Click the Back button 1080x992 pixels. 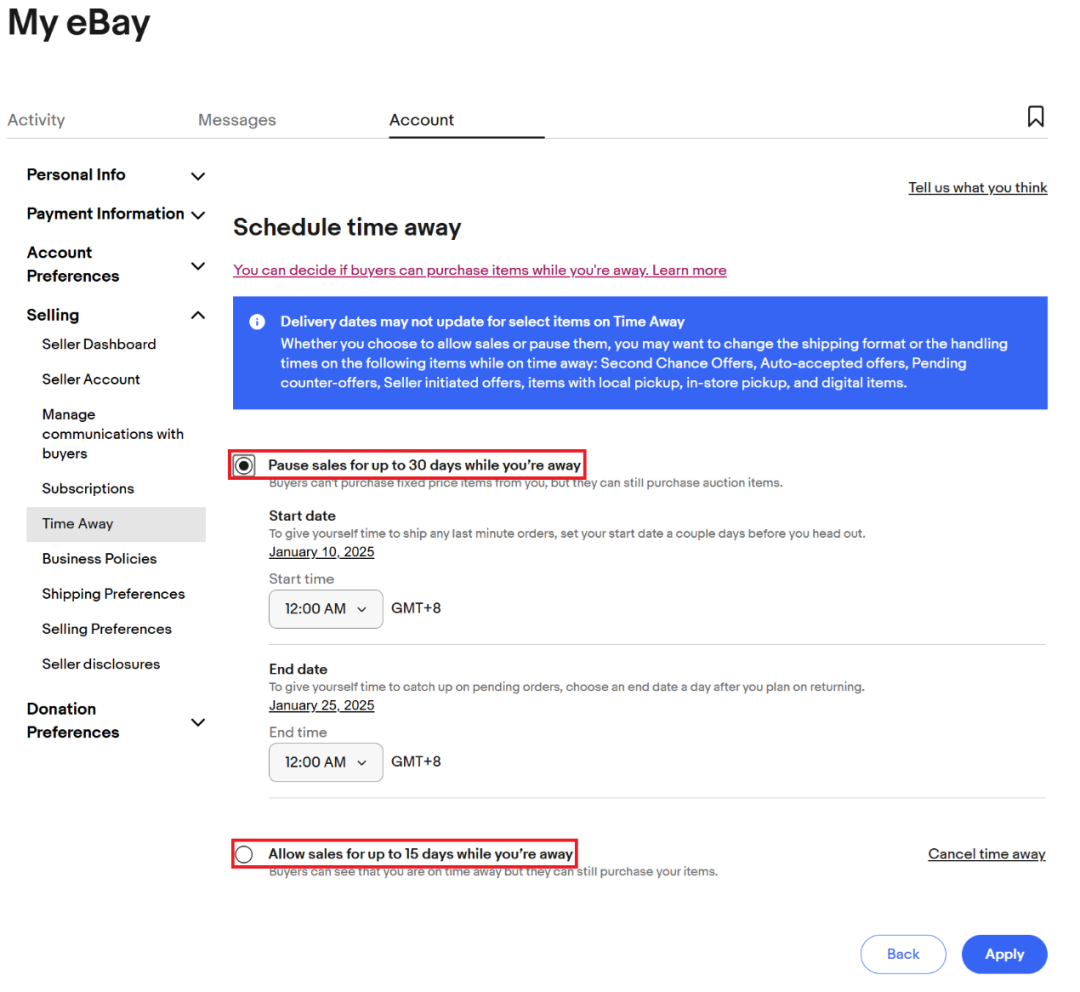903,954
